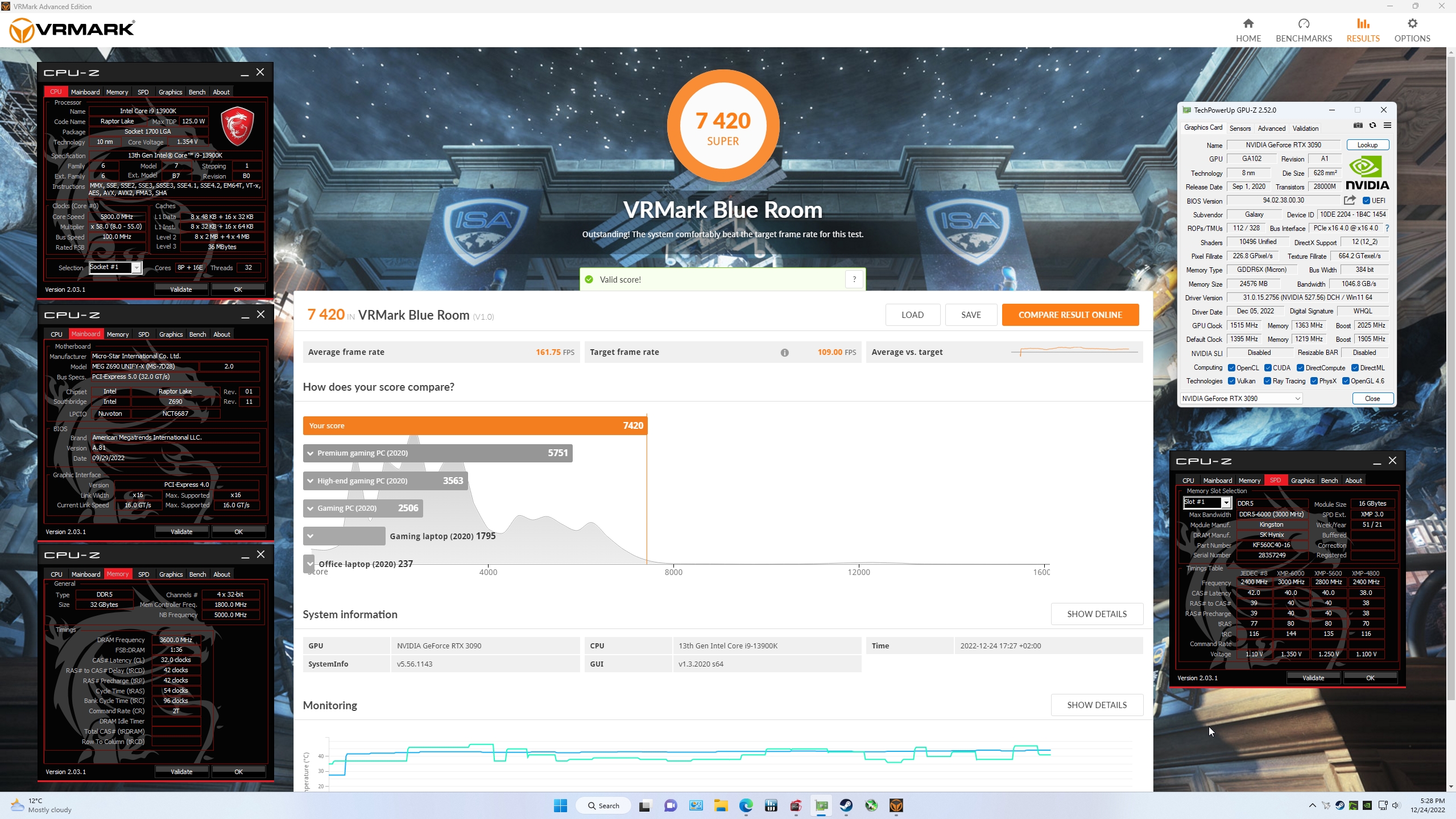Click SHOW DETAILS for System information
The image size is (1456, 819).
pos(1097,614)
